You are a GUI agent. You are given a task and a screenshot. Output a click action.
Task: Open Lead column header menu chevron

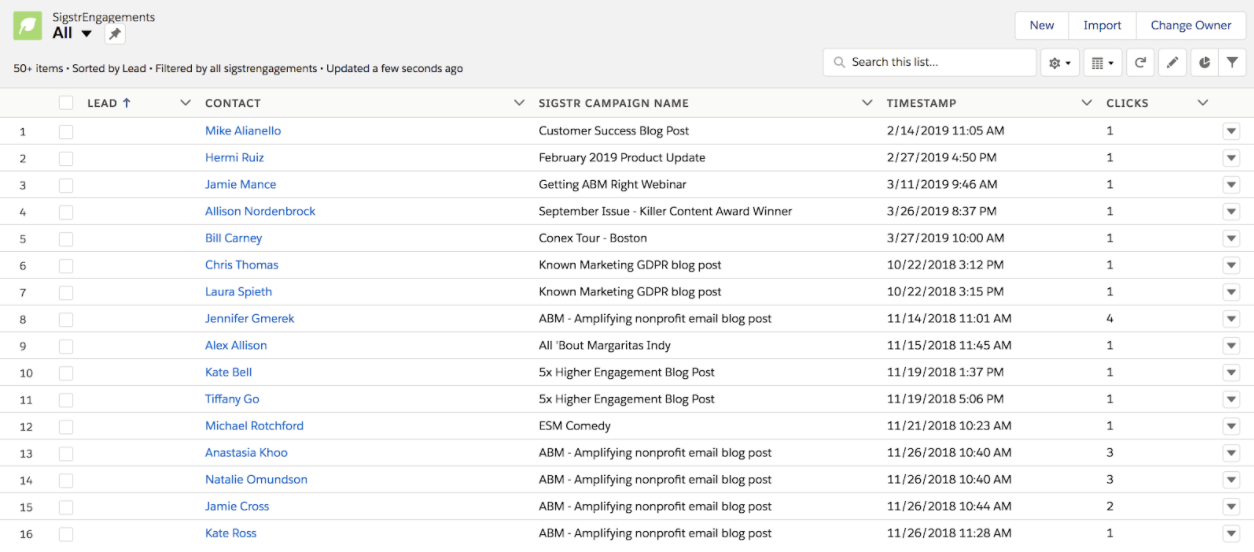185,103
